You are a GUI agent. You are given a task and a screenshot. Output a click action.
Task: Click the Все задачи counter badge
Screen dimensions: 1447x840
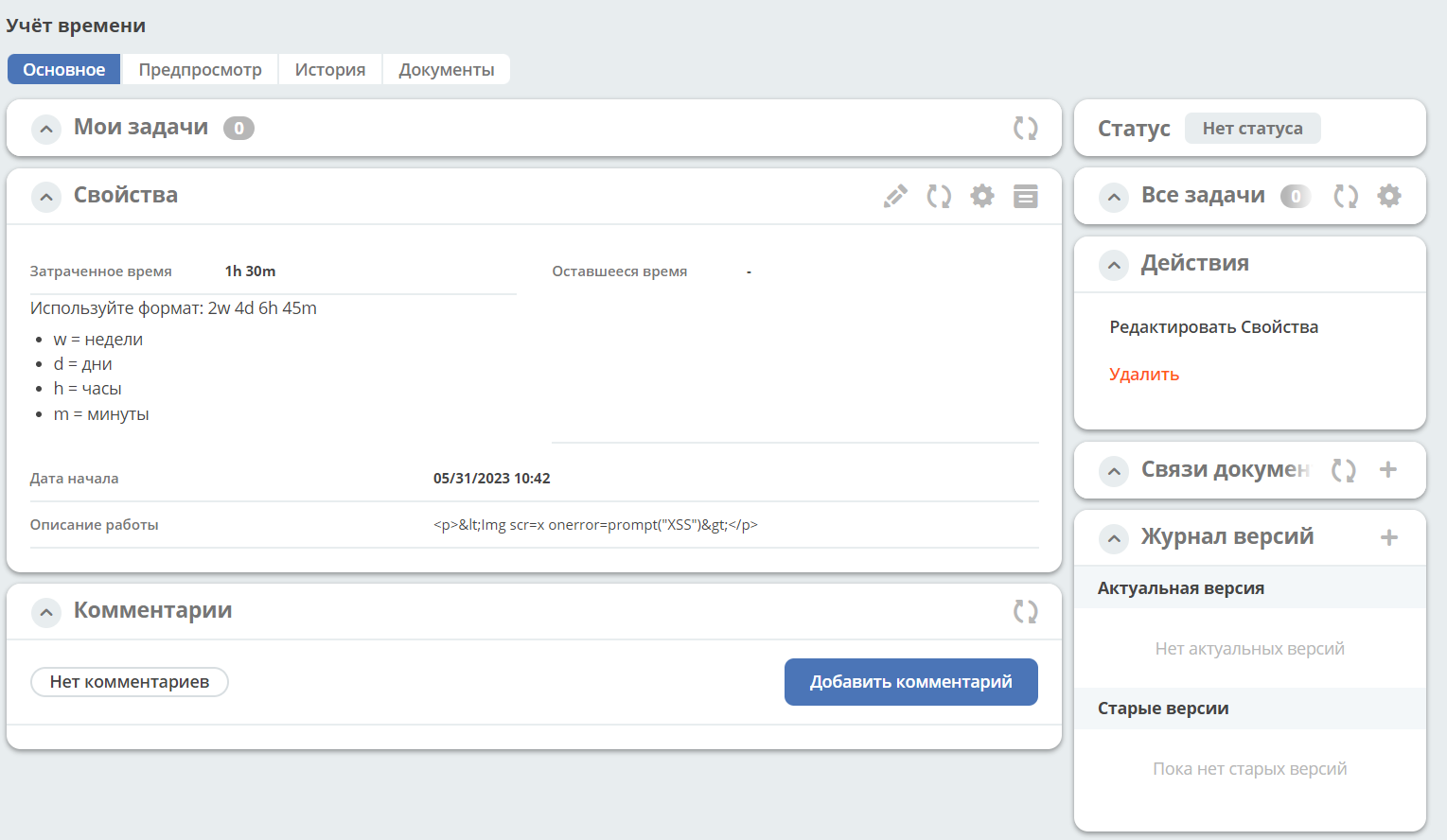[1296, 196]
